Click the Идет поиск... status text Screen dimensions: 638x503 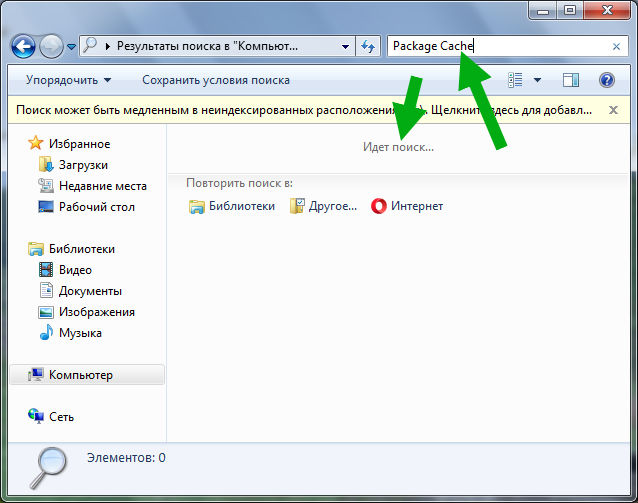click(398, 147)
